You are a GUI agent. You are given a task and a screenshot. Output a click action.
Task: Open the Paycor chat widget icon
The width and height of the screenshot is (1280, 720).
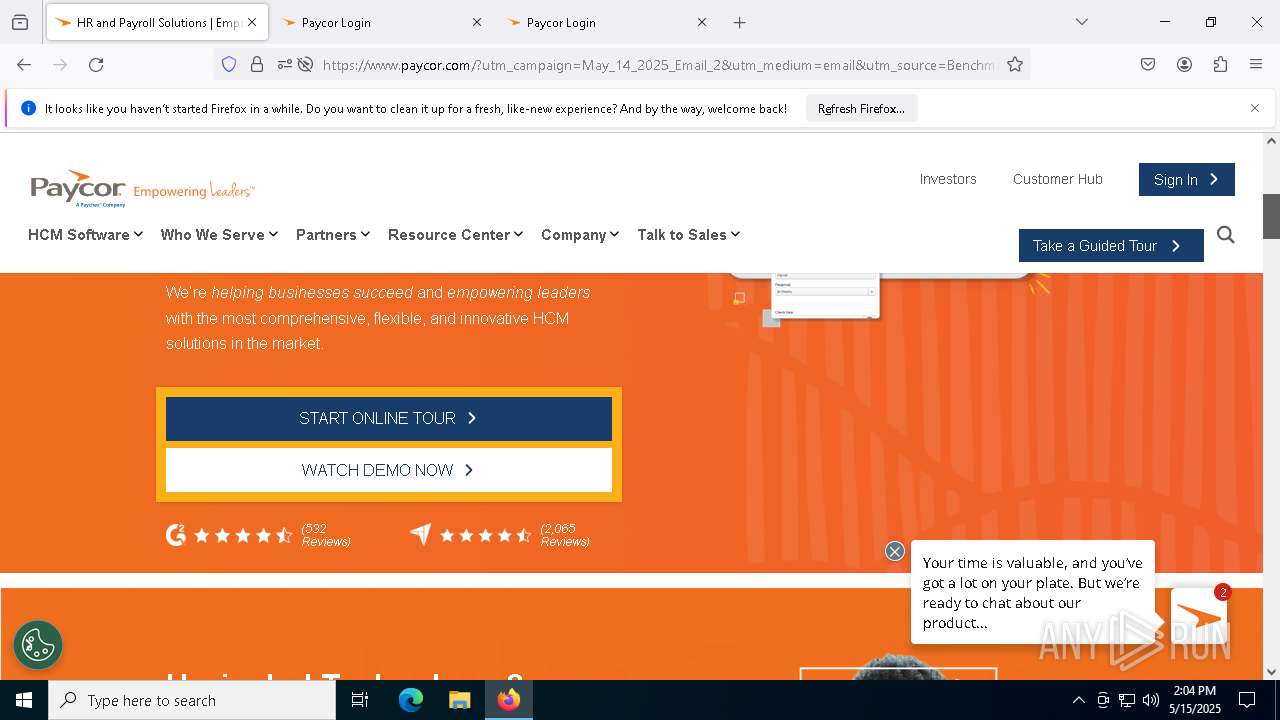pos(1199,617)
